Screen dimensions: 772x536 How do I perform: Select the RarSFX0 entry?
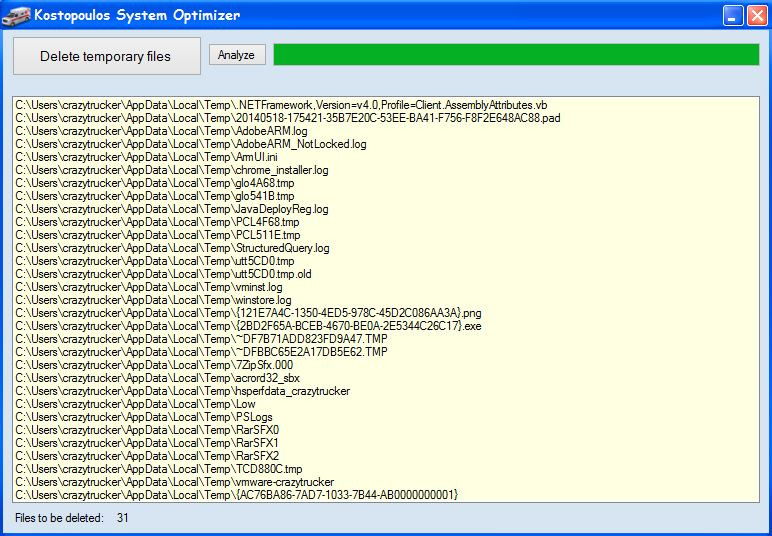point(147,430)
